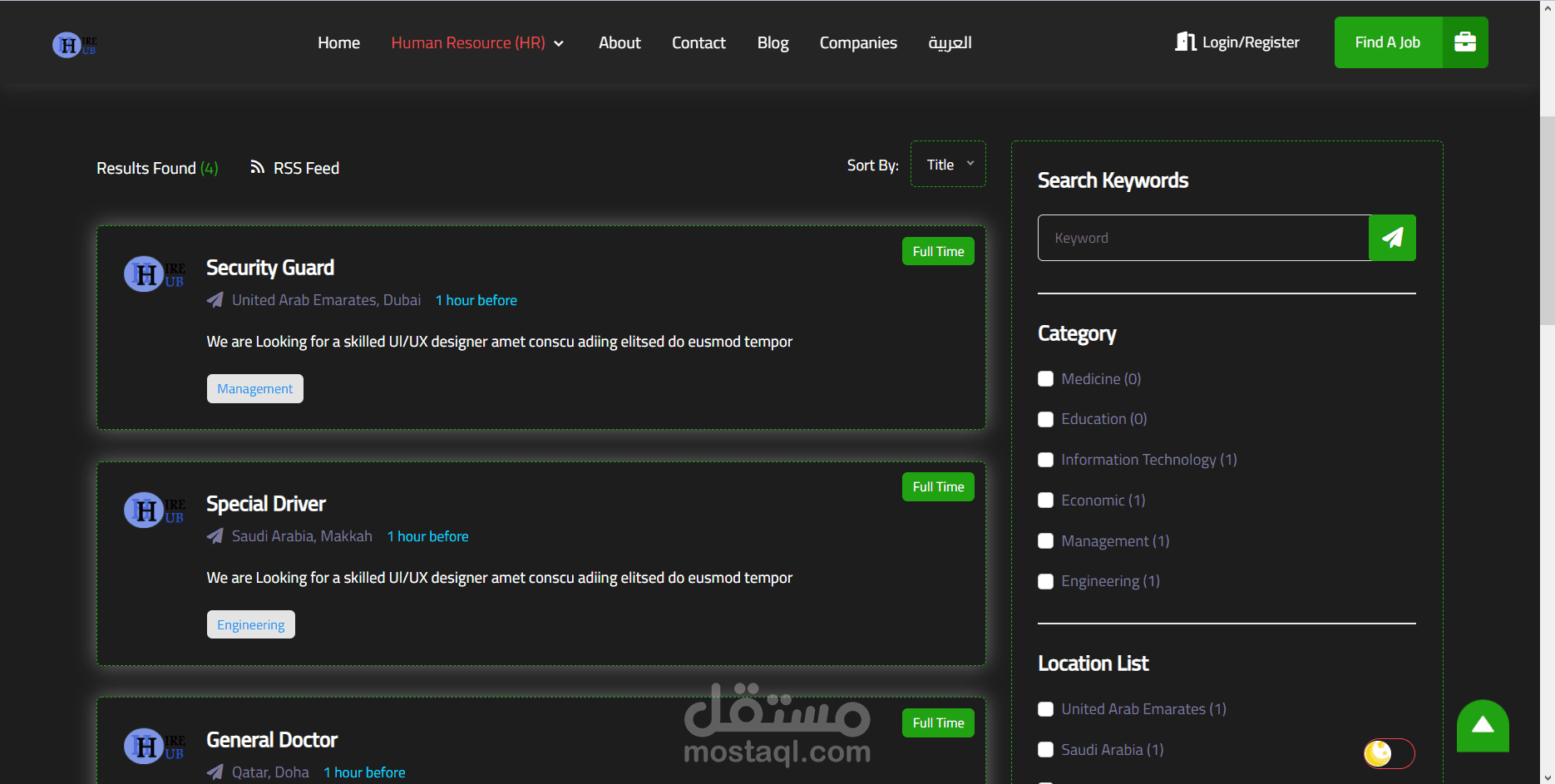Click the Qatar, Doha location text
This screenshot has width=1555, height=784.
click(x=270, y=772)
